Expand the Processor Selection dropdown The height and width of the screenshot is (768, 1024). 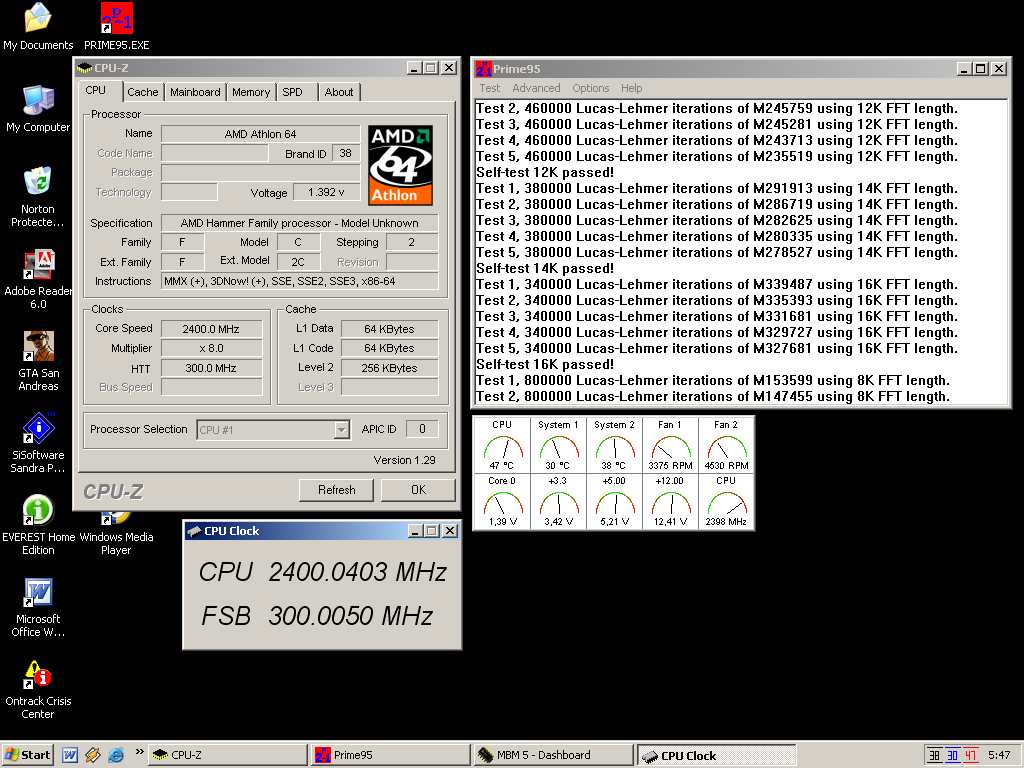tap(341, 430)
